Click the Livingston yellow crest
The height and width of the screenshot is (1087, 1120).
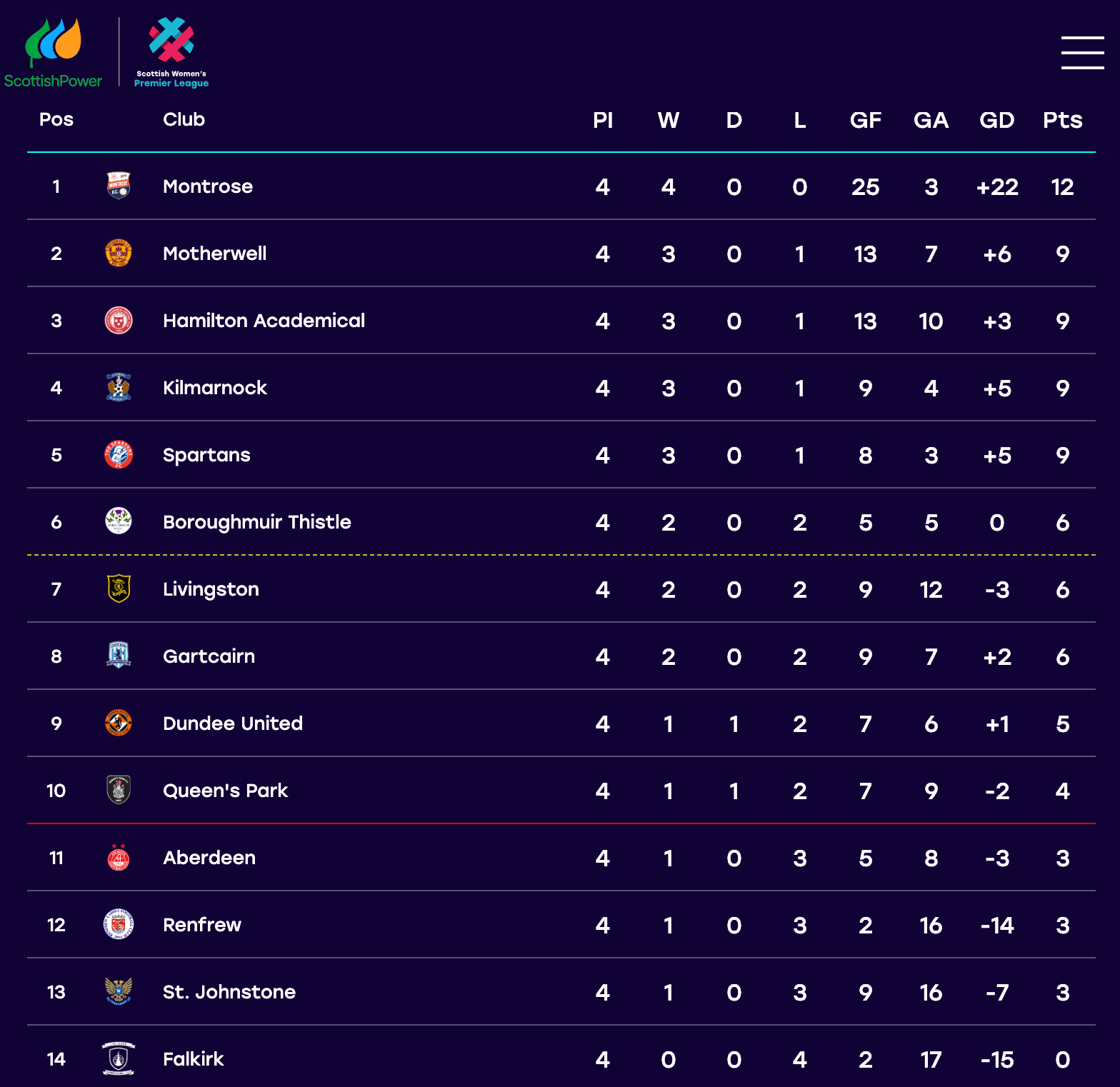pos(119,588)
